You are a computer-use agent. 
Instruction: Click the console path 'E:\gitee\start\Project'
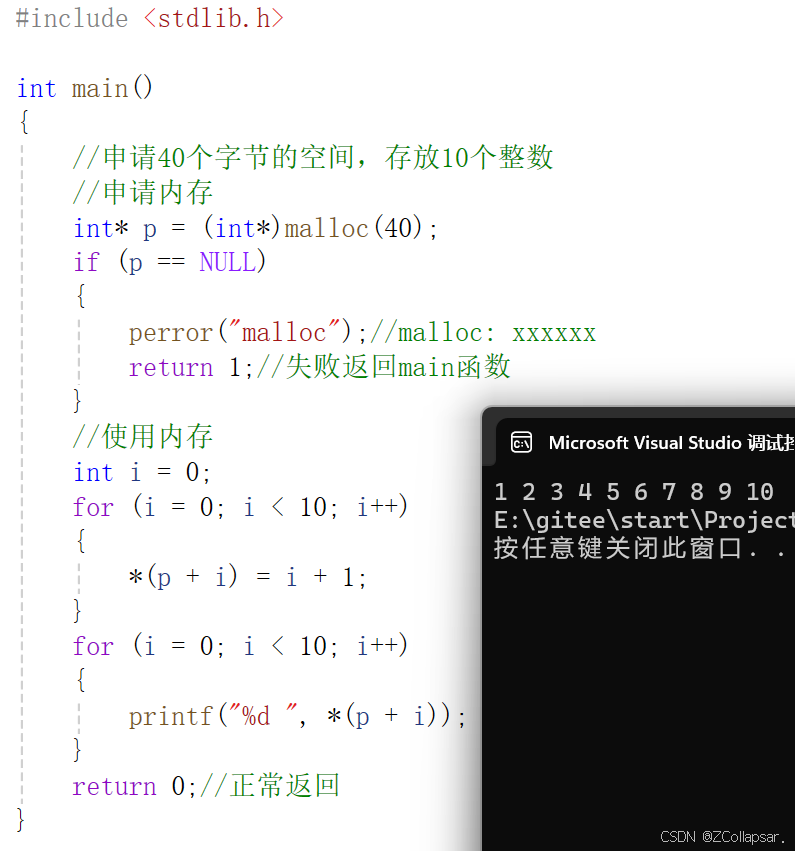(644, 520)
